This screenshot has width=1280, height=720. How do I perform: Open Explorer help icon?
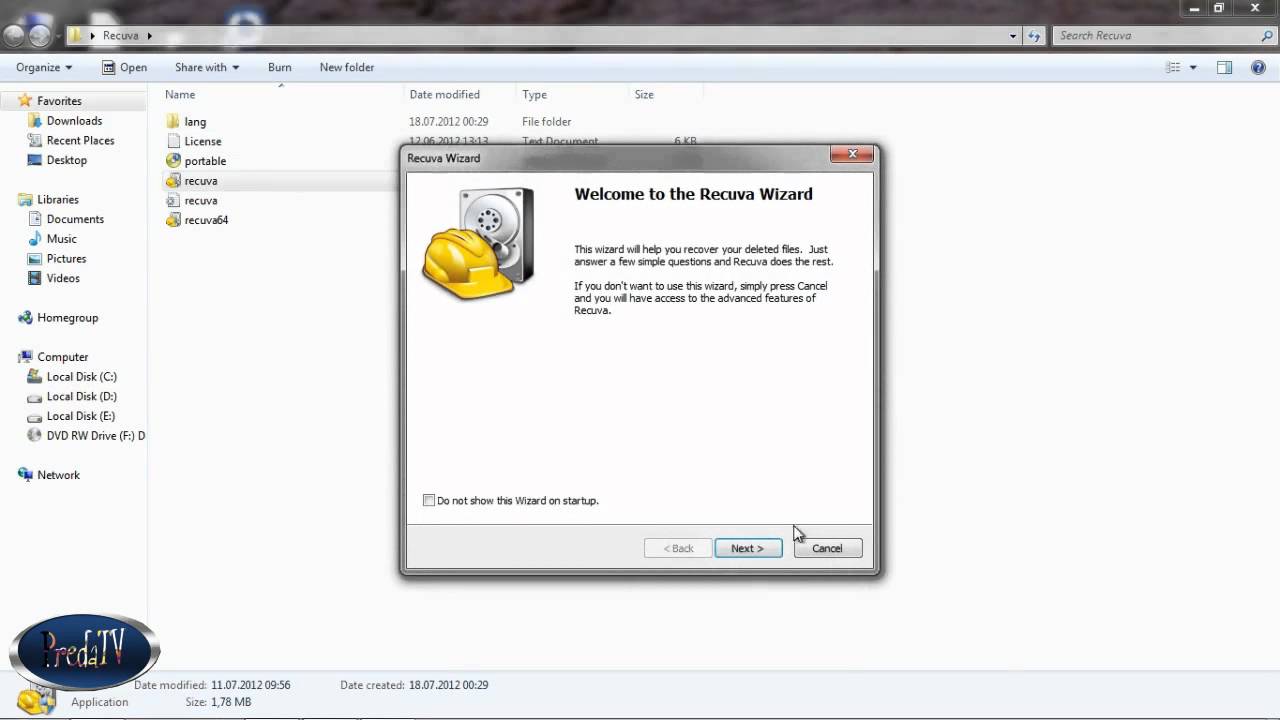coord(1258,67)
